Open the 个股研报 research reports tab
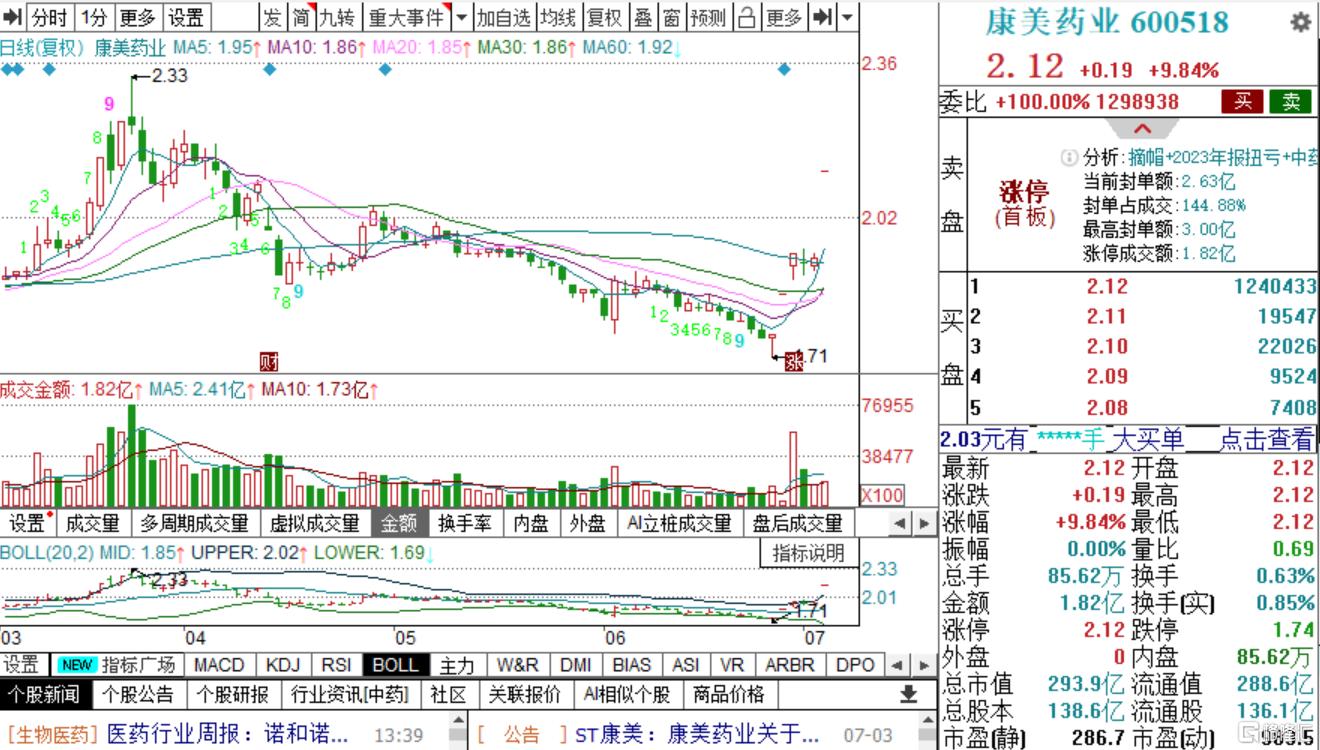Image resolution: width=1320 pixels, height=750 pixels. [232, 694]
